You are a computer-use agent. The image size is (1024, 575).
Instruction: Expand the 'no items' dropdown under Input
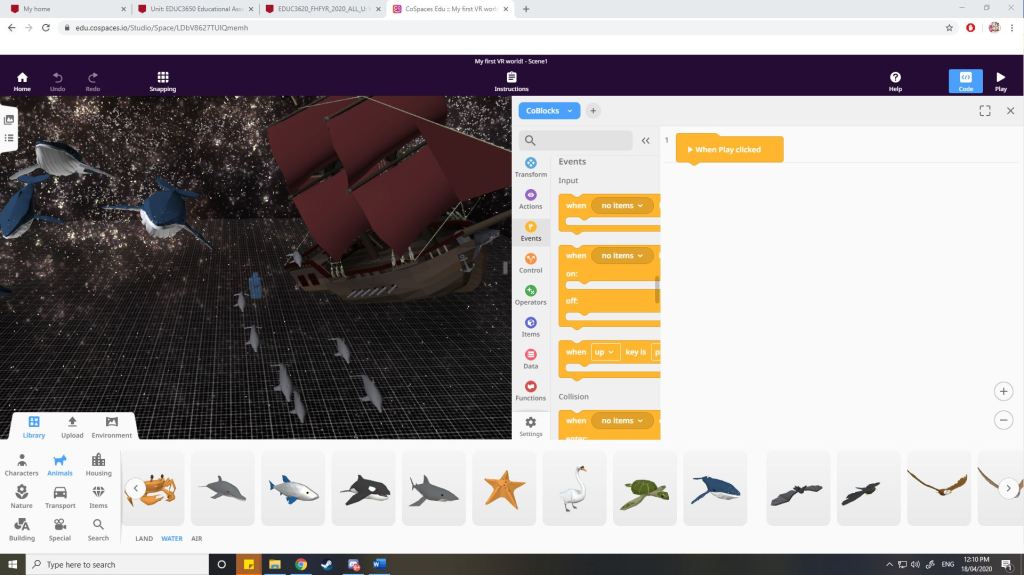[x=621, y=205]
